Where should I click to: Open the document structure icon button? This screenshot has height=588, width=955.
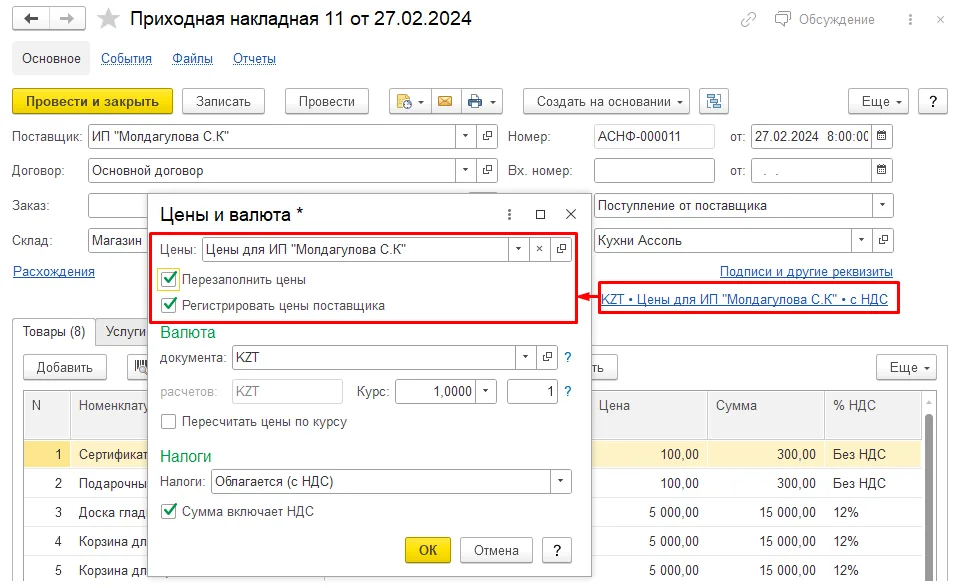714,101
